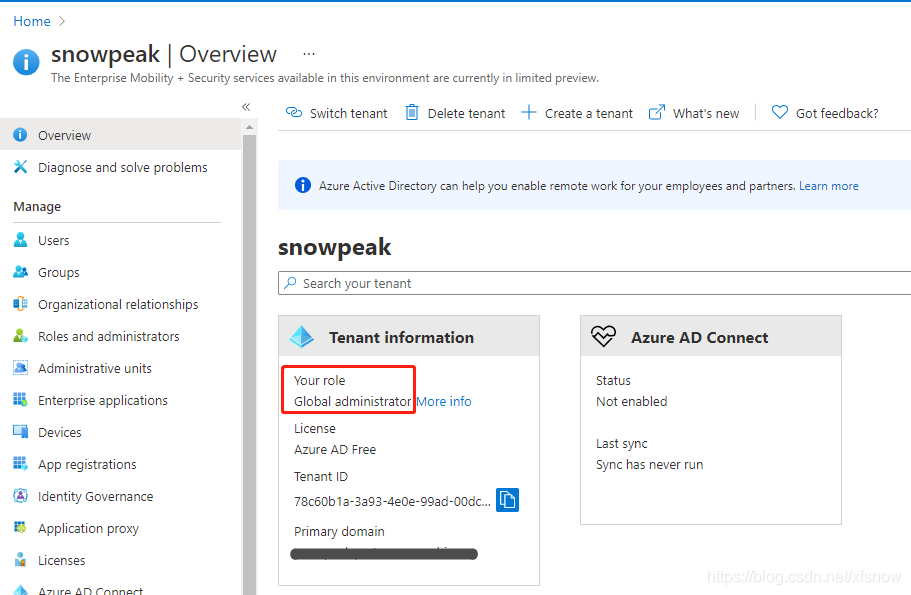The width and height of the screenshot is (911, 595).
Task: Click the Tenant information card header
Action: pyautogui.click(x=409, y=336)
